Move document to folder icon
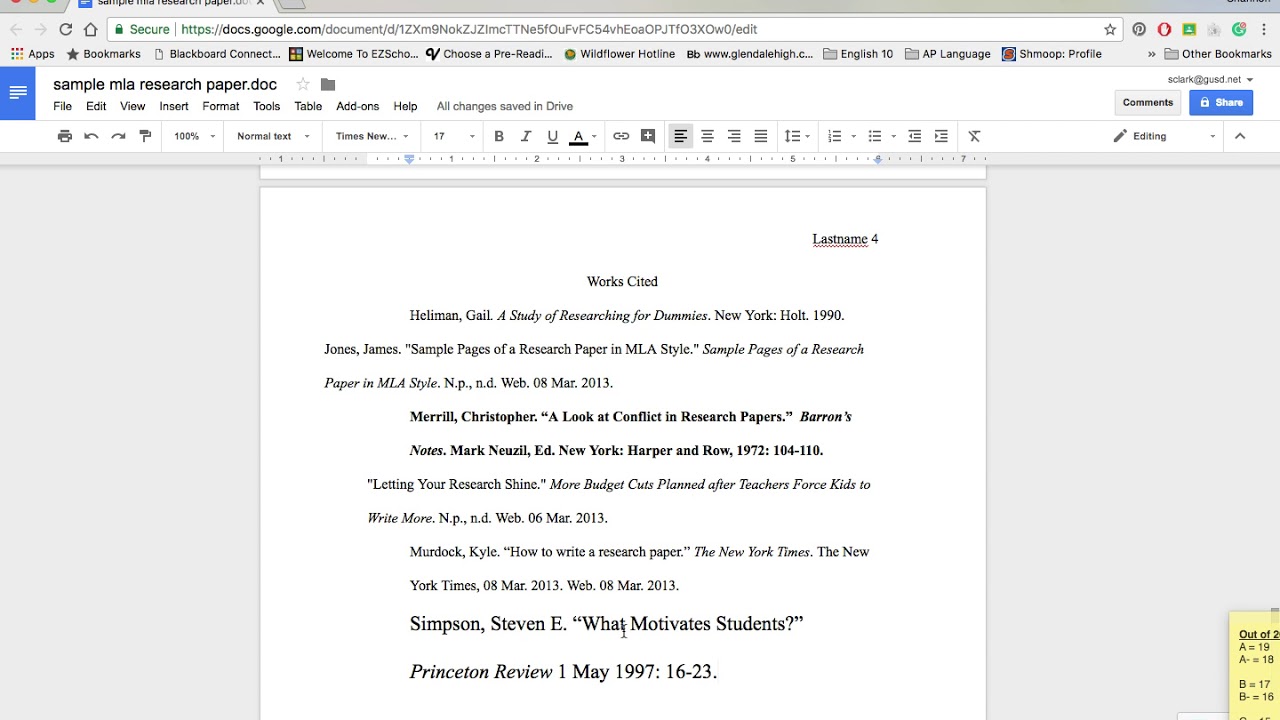 tap(328, 85)
